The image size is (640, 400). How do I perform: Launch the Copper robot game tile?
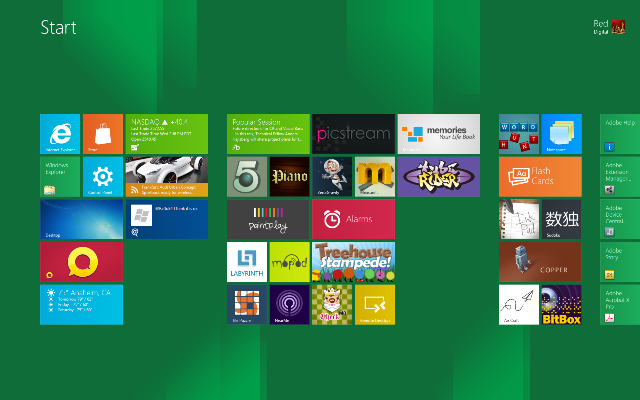point(540,262)
